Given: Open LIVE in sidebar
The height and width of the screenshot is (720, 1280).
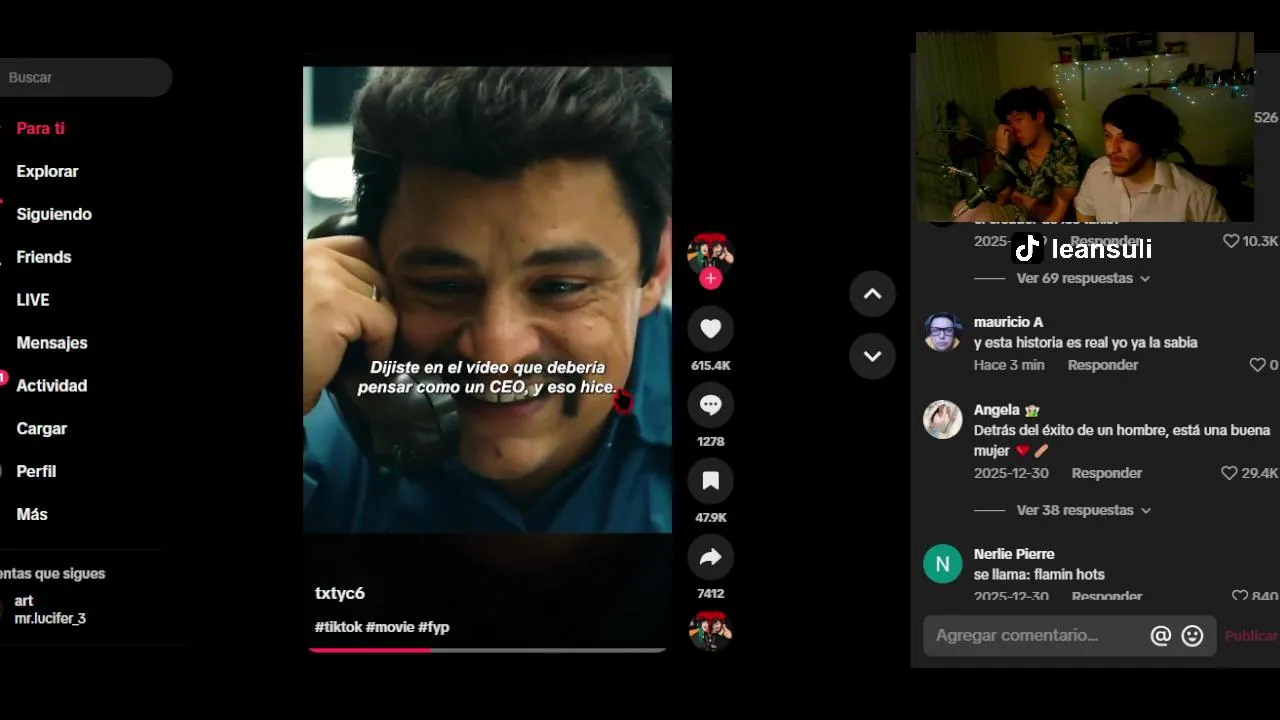Looking at the screenshot, I should coord(33,300).
